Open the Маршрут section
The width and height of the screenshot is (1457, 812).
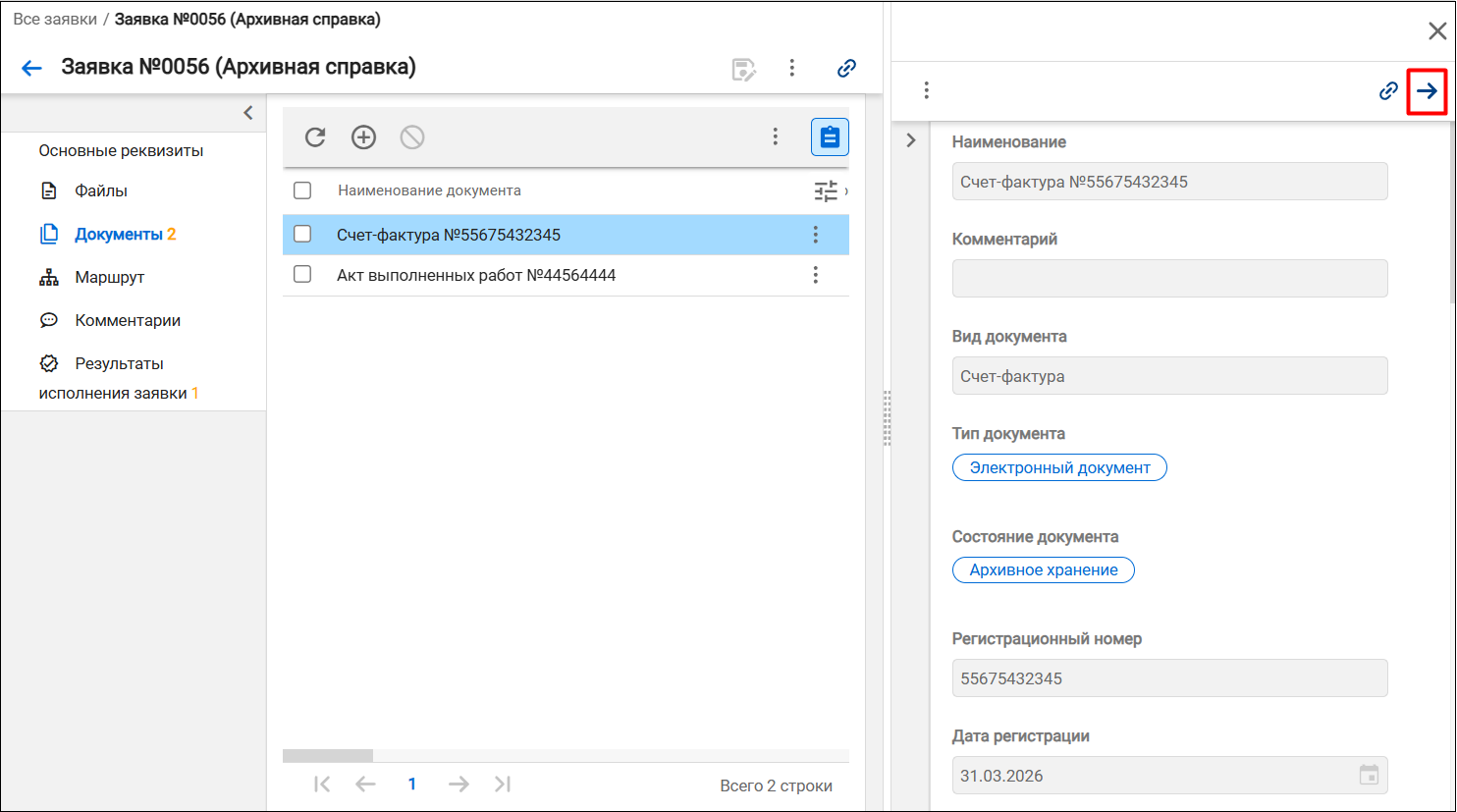point(109,277)
